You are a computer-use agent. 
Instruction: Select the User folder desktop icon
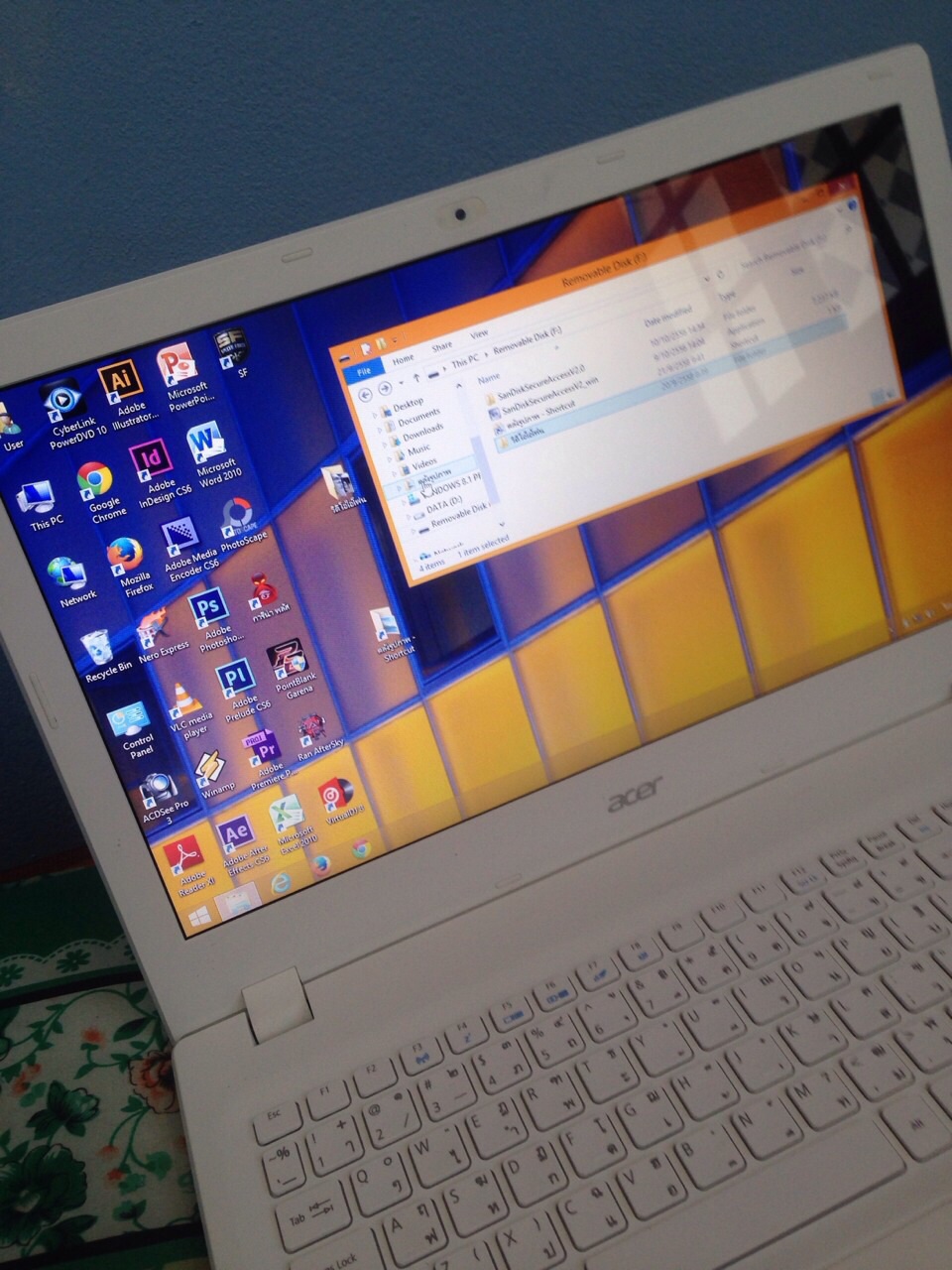[x=10, y=428]
